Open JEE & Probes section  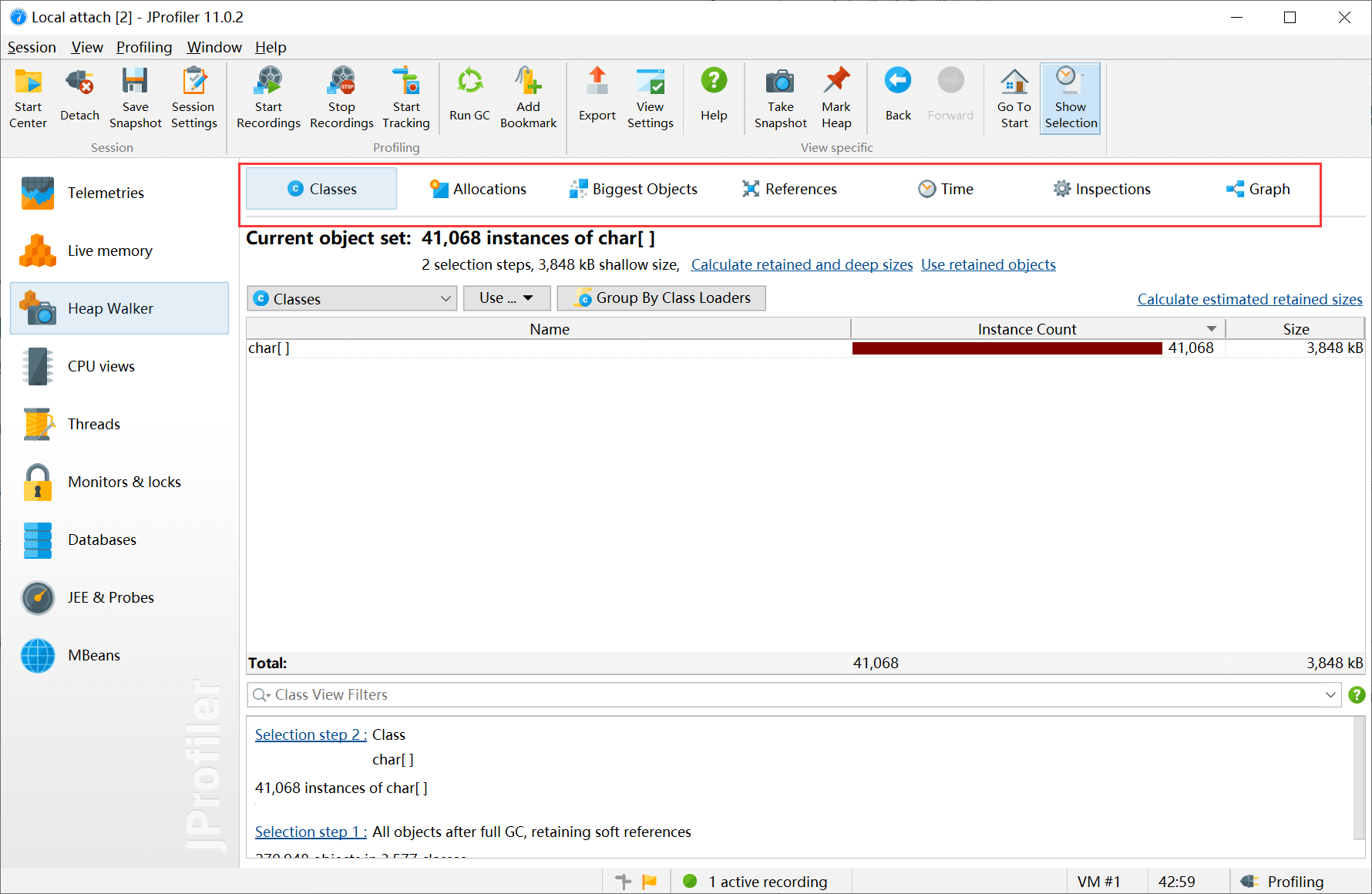coord(119,597)
